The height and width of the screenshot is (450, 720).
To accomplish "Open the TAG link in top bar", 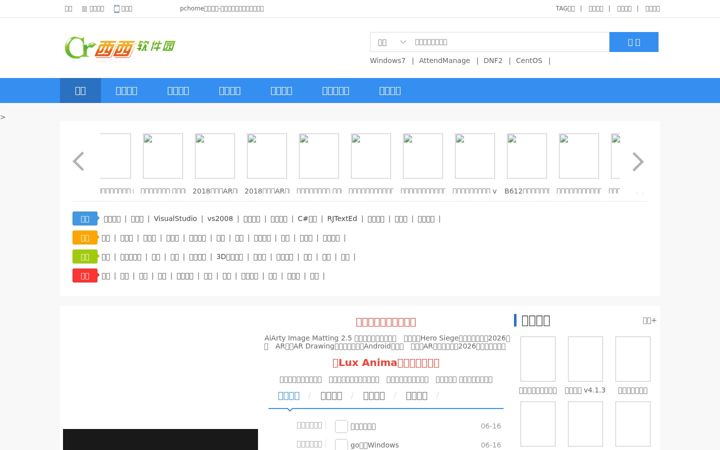I will [565, 8].
